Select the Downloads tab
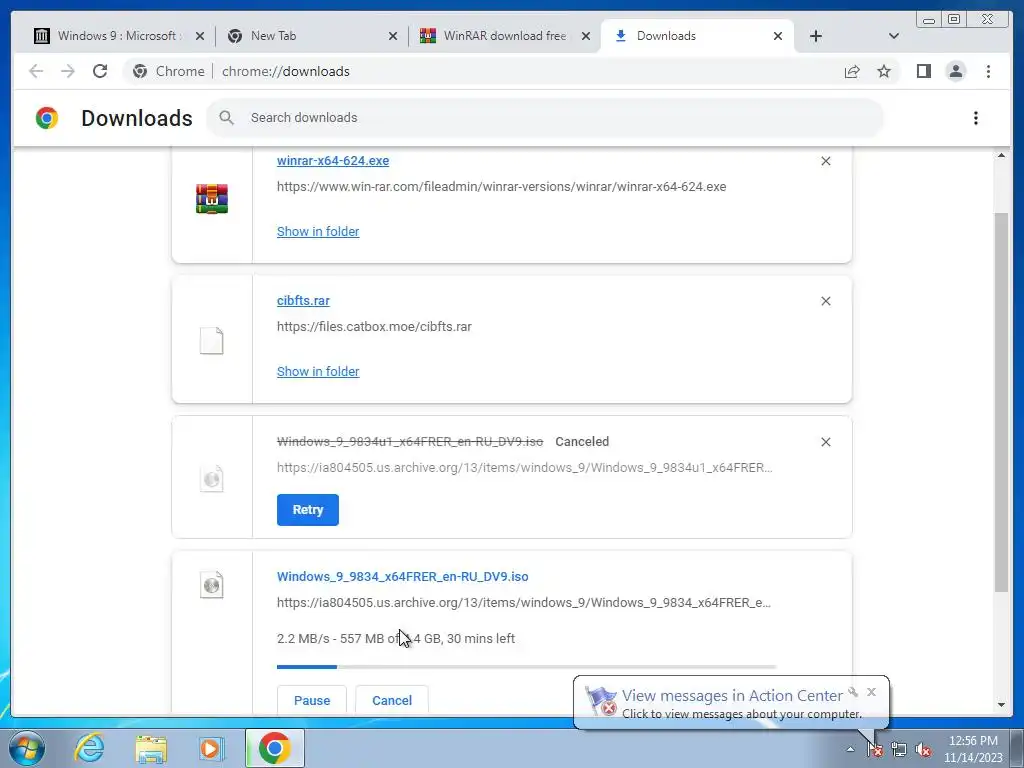The image size is (1024, 768). tap(697, 36)
